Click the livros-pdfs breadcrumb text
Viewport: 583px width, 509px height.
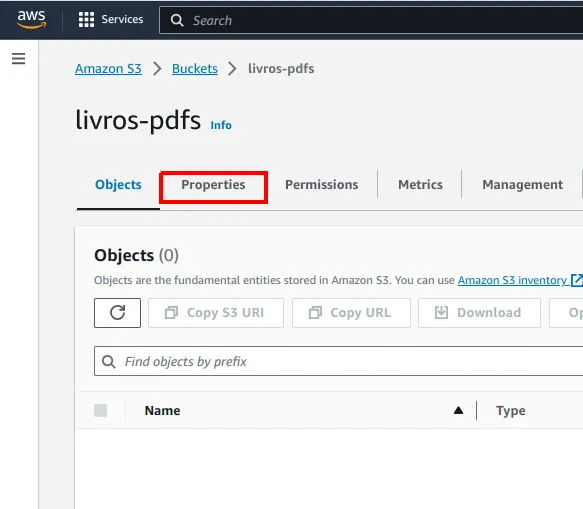(281, 68)
